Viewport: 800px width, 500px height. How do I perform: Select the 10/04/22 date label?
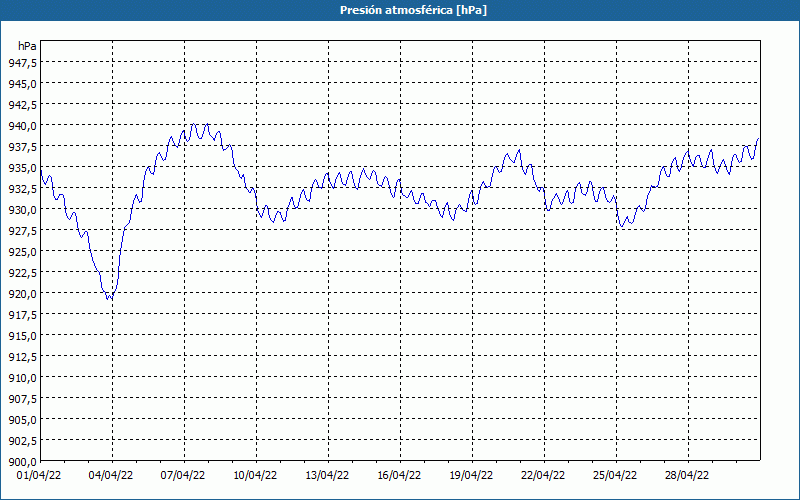256,476
